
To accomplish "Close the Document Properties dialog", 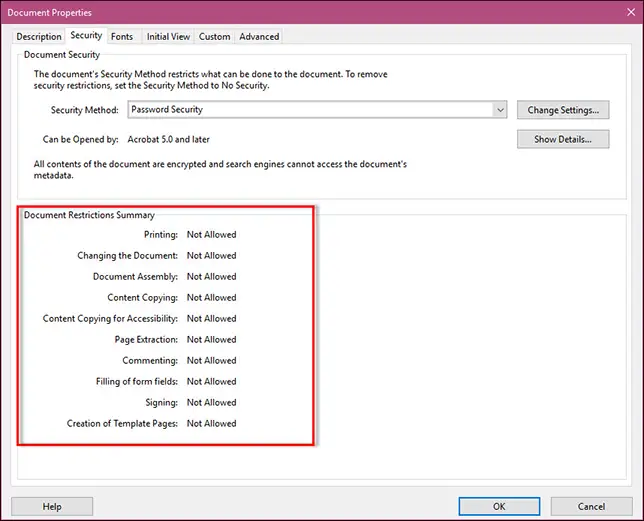I will pos(631,12).
